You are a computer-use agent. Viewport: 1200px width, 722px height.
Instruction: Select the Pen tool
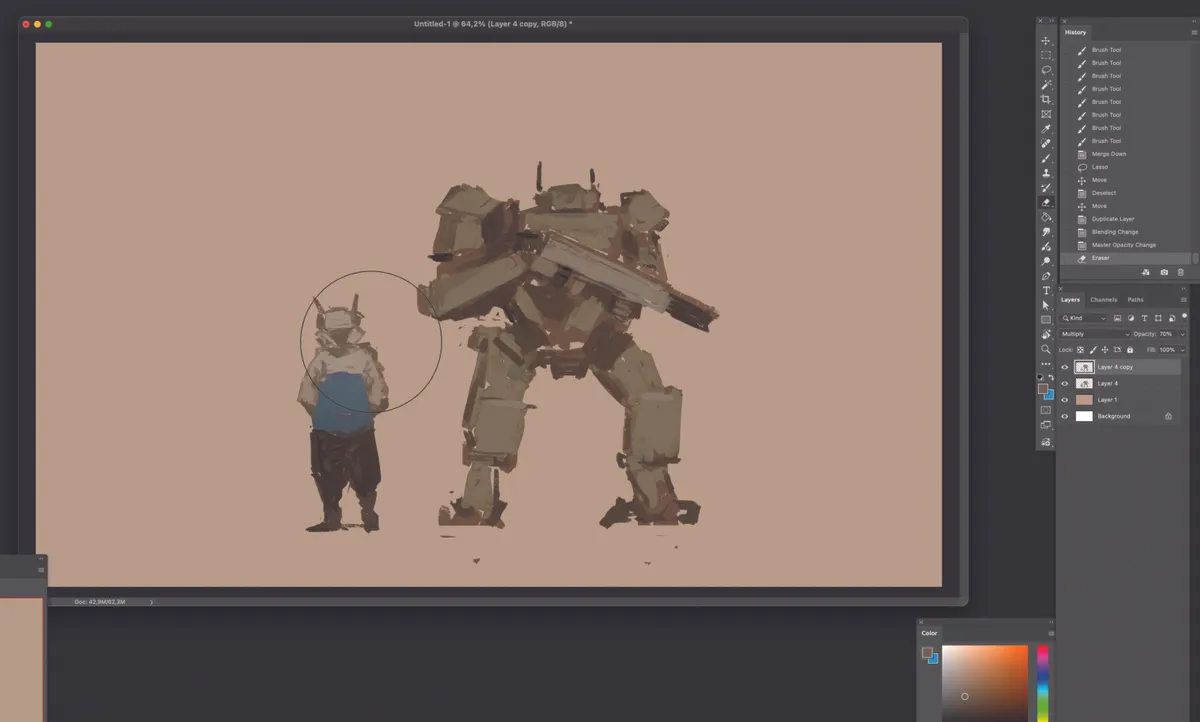[1046, 276]
